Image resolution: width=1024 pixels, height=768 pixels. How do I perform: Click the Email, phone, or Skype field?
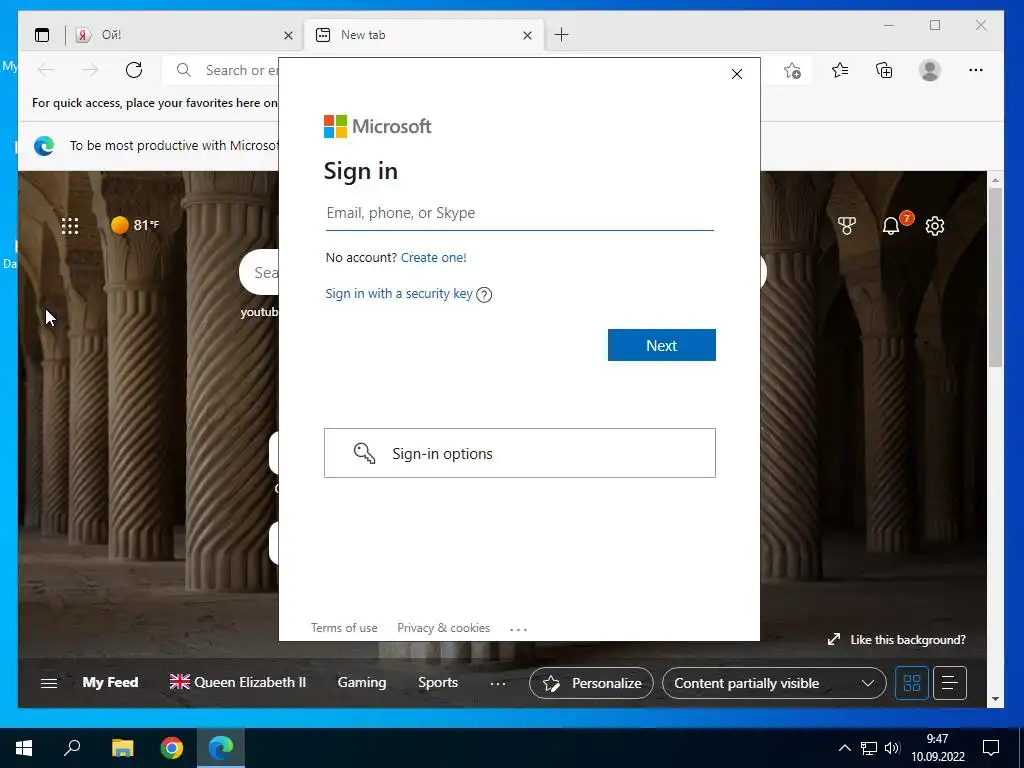pyautogui.click(x=520, y=213)
